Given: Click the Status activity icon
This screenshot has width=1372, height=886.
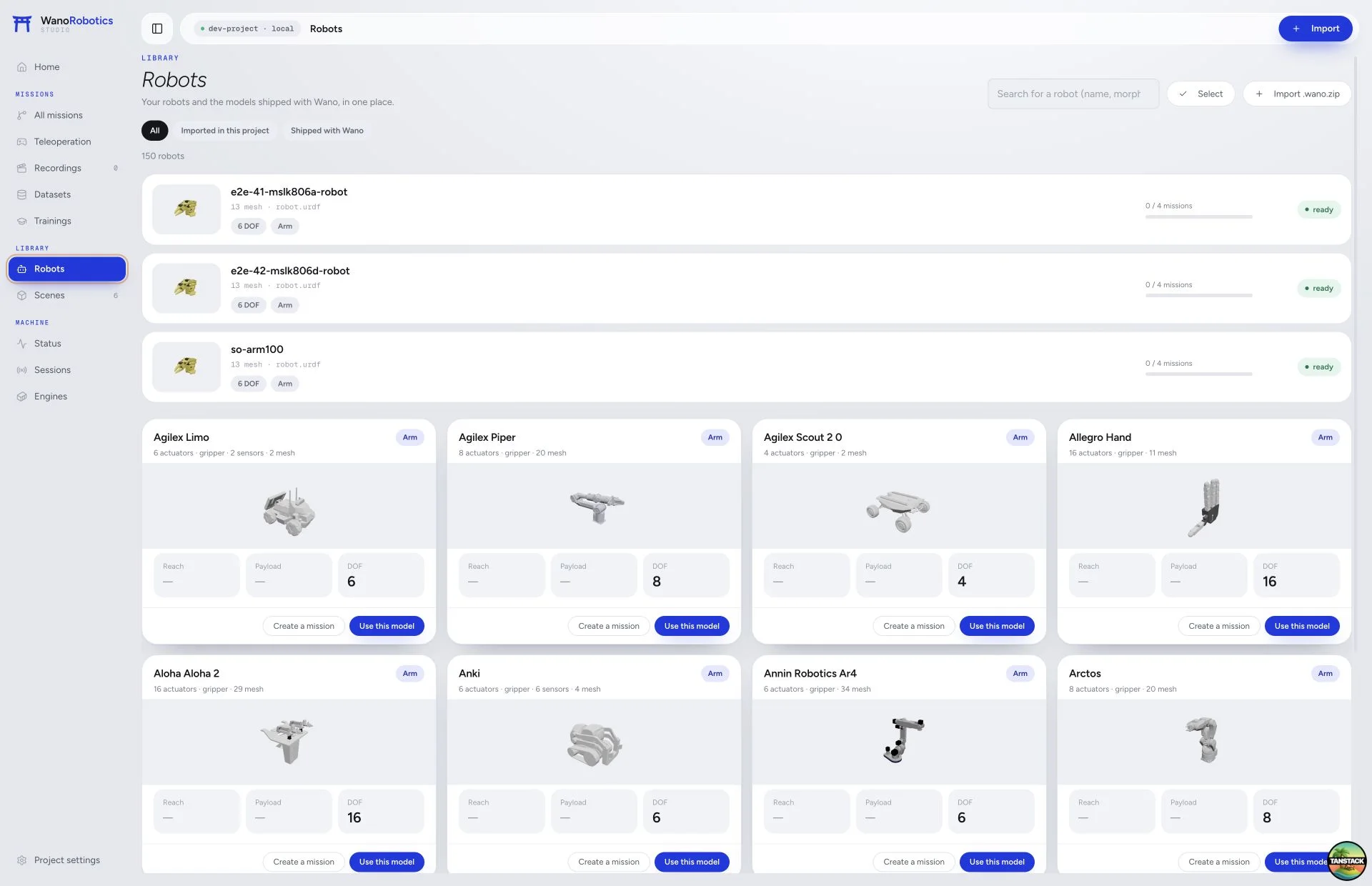Looking at the screenshot, I should point(21,344).
